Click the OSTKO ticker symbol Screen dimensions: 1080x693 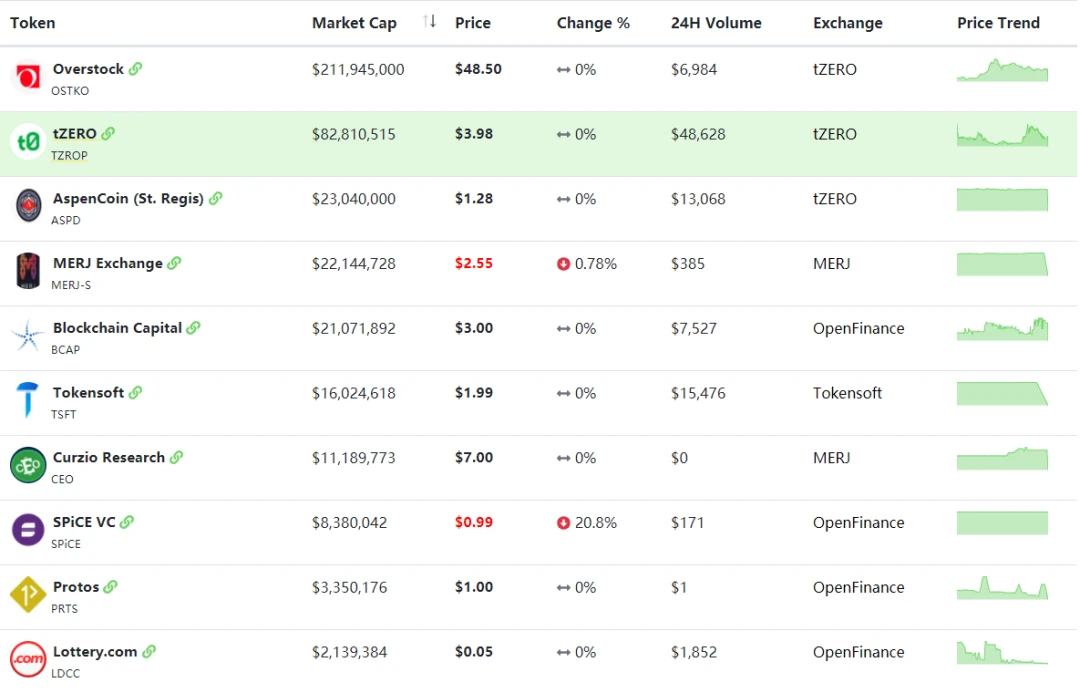[70, 91]
